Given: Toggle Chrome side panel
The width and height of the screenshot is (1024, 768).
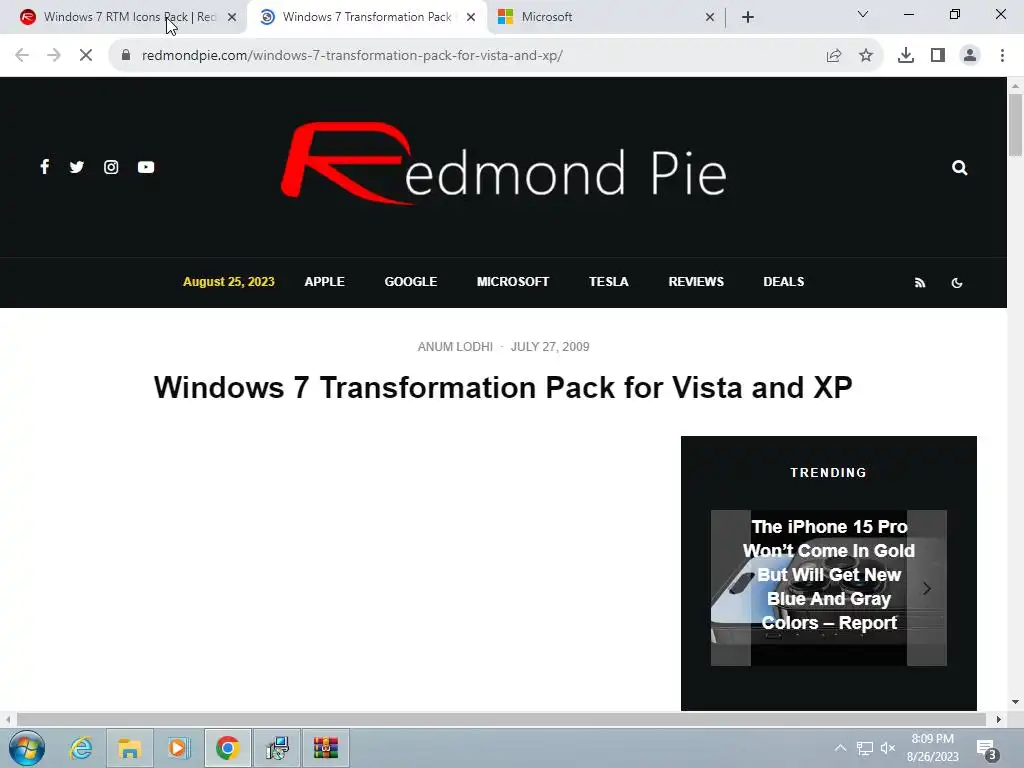Looking at the screenshot, I should (x=938, y=56).
